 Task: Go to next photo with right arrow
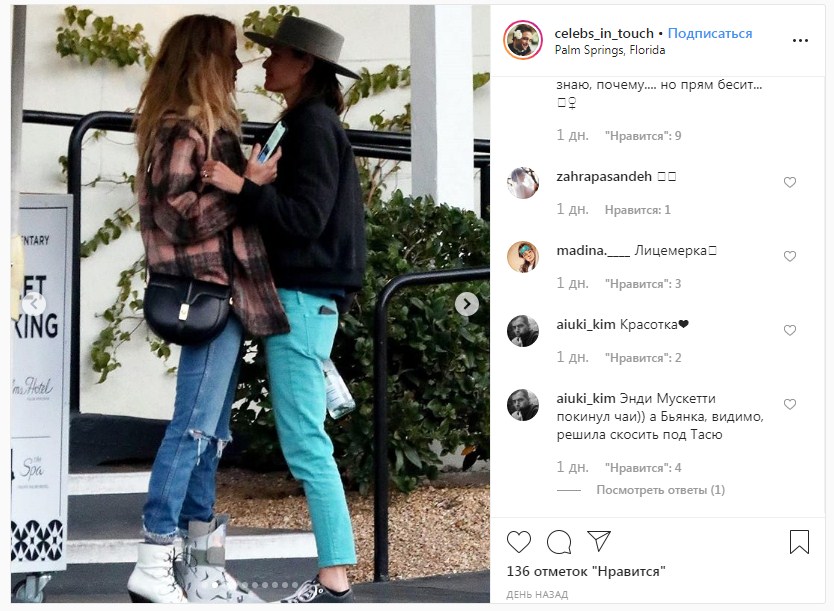pos(466,304)
